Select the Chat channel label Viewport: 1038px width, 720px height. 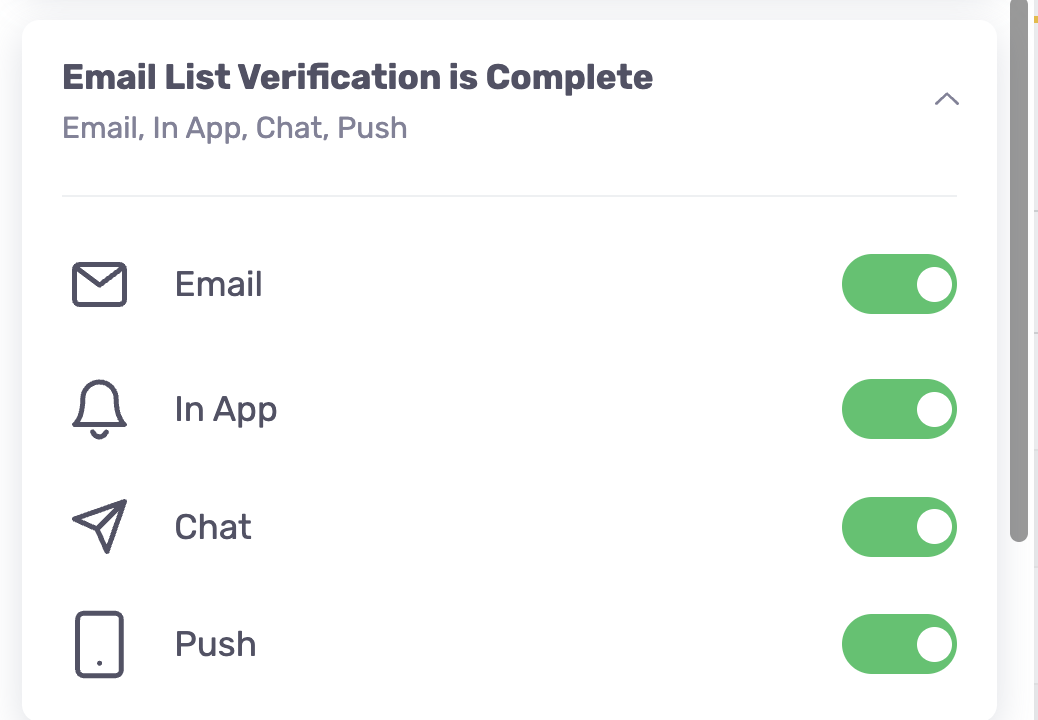(x=213, y=527)
